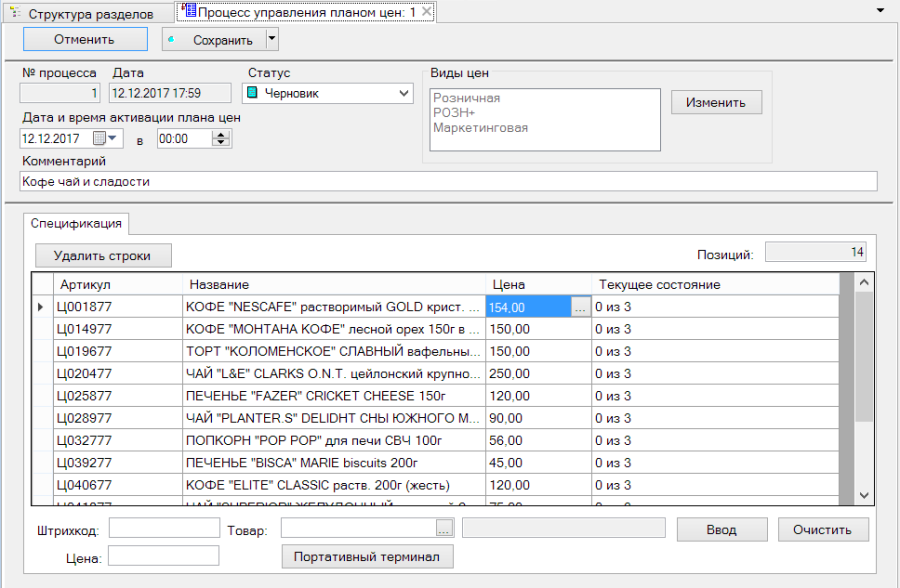
Task: Close the Процесс управления планом цен tab
Action: [x=426, y=11]
